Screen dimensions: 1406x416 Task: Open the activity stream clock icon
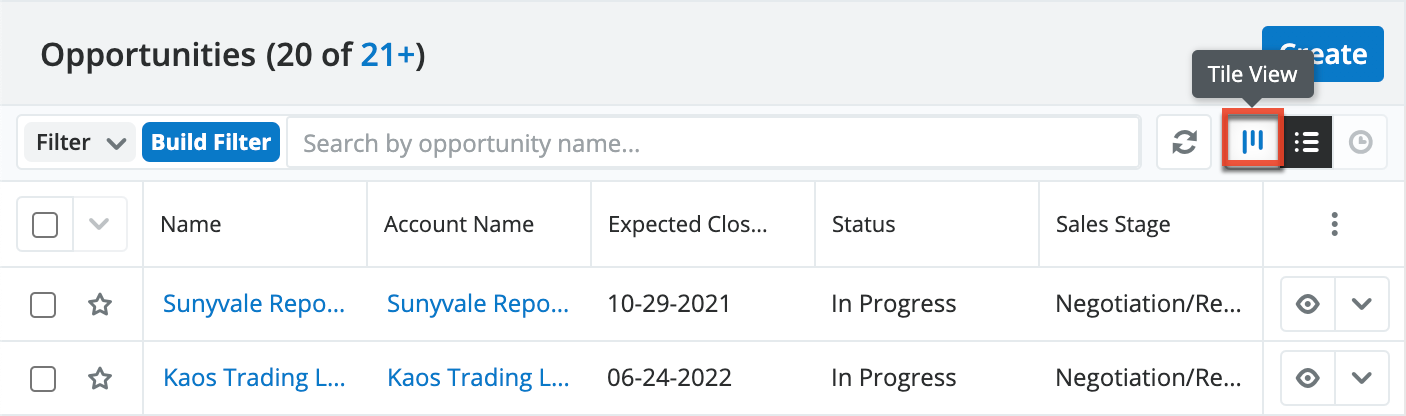click(1360, 143)
